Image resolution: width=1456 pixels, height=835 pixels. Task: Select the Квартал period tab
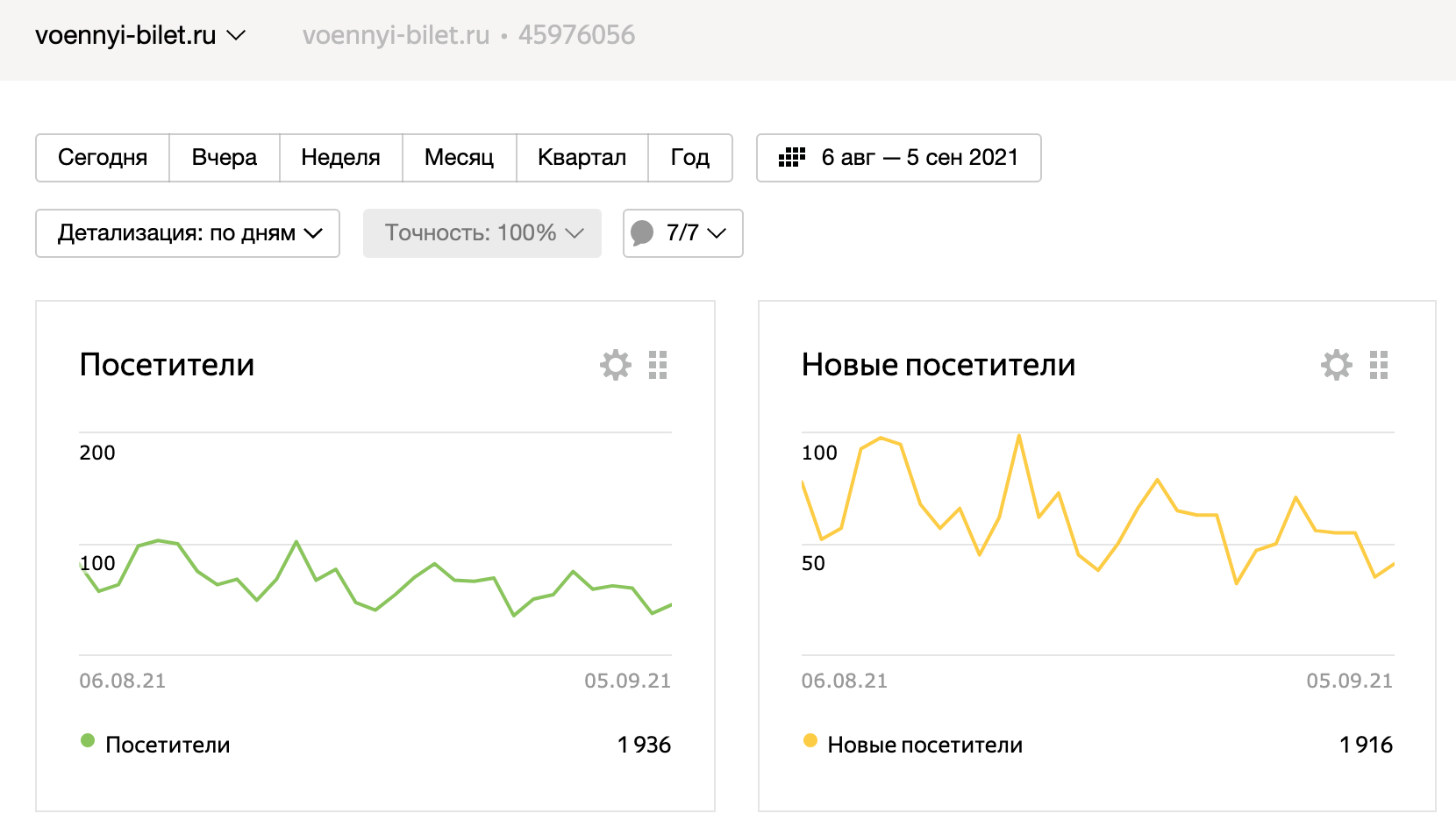582,158
